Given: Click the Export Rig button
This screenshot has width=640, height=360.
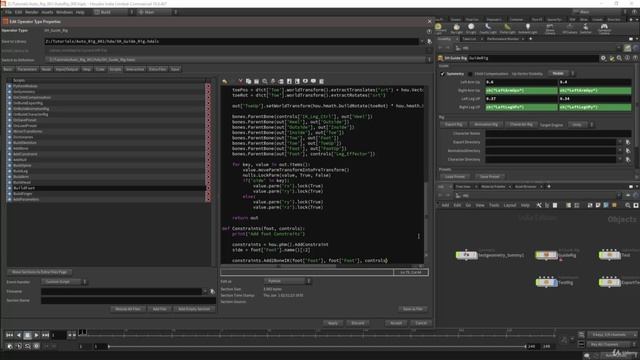Looking at the screenshot, I should (x=453, y=124).
